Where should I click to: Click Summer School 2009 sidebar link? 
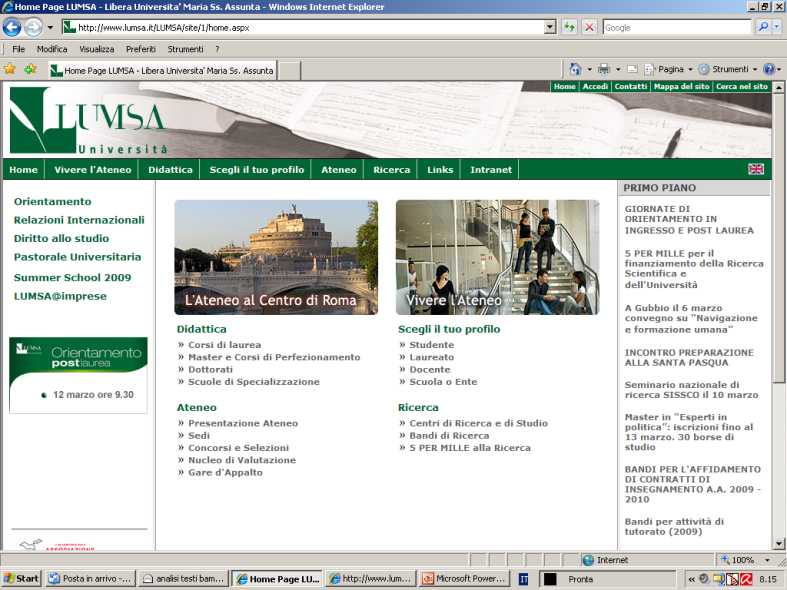pos(72,277)
